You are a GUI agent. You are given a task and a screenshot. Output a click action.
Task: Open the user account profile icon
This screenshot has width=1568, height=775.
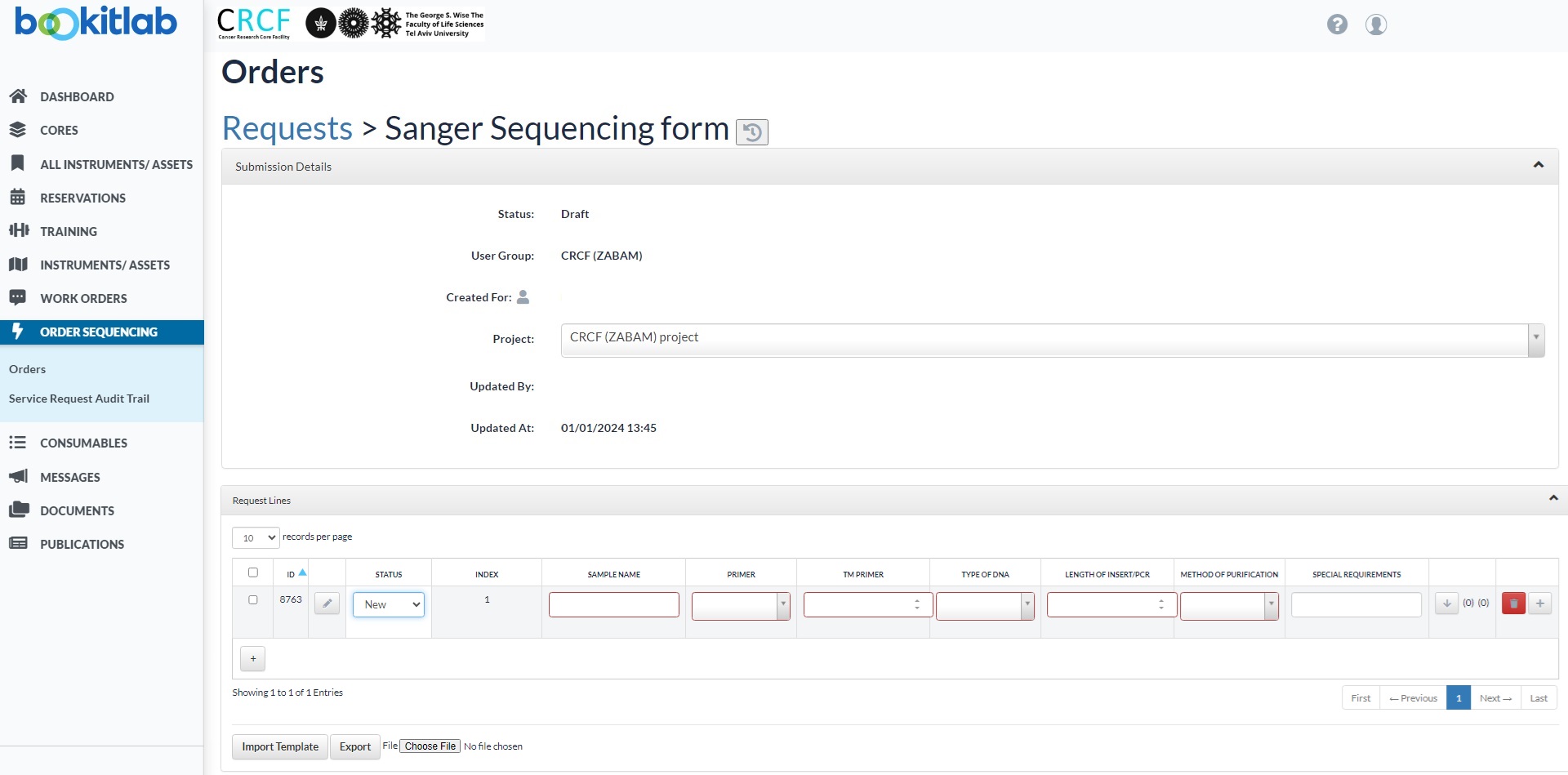tap(1376, 24)
